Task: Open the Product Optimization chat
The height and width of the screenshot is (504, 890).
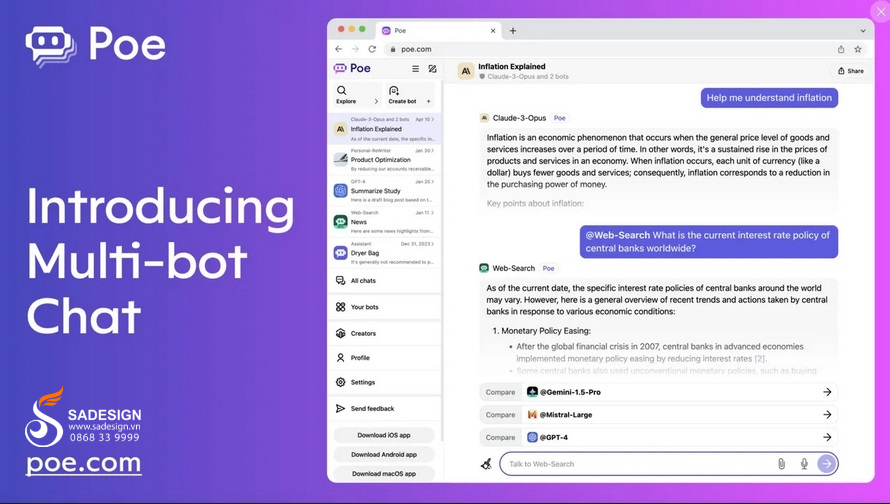Action: 384,160
